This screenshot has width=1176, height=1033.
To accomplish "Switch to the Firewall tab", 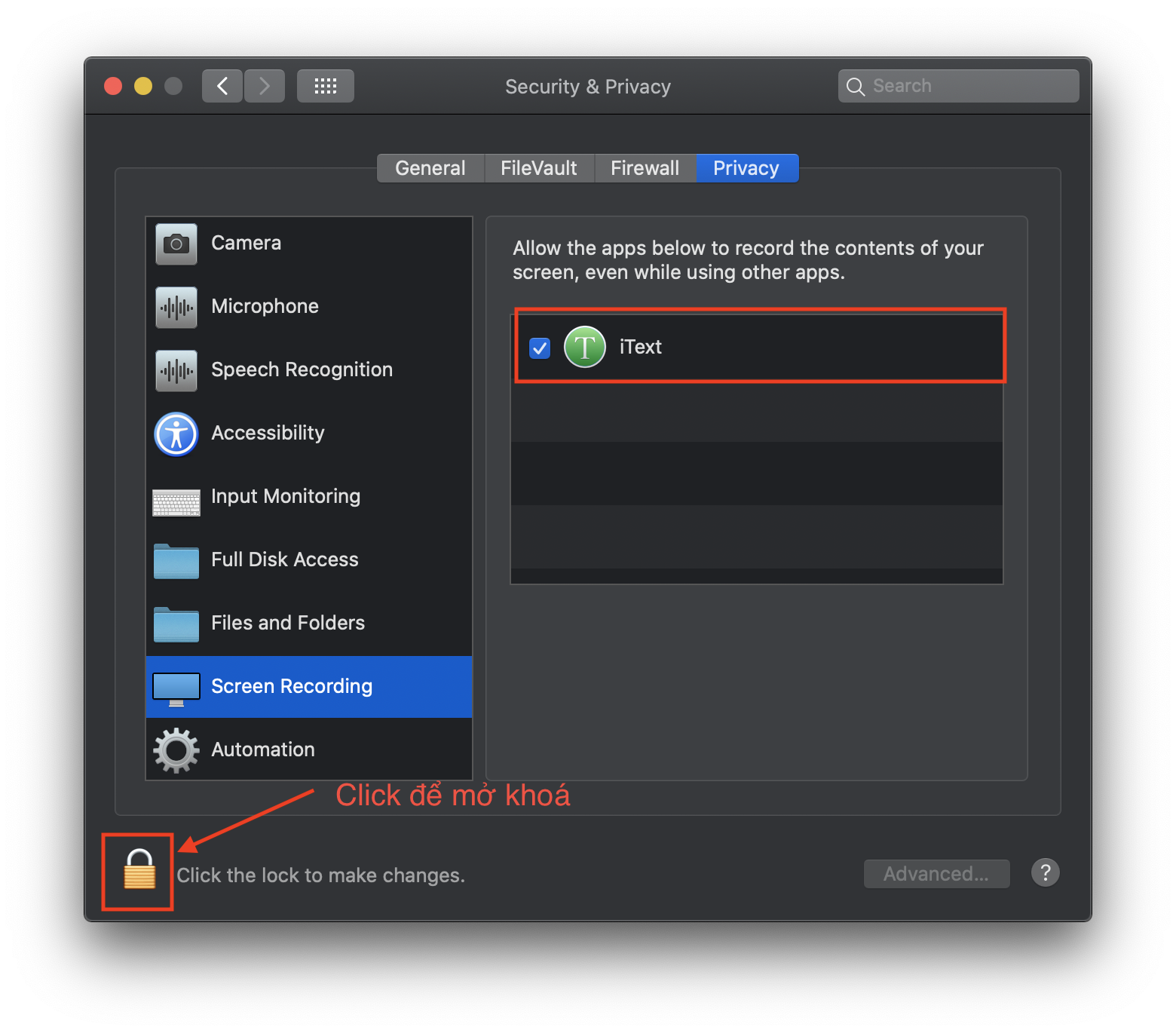I will click(645, 168).
